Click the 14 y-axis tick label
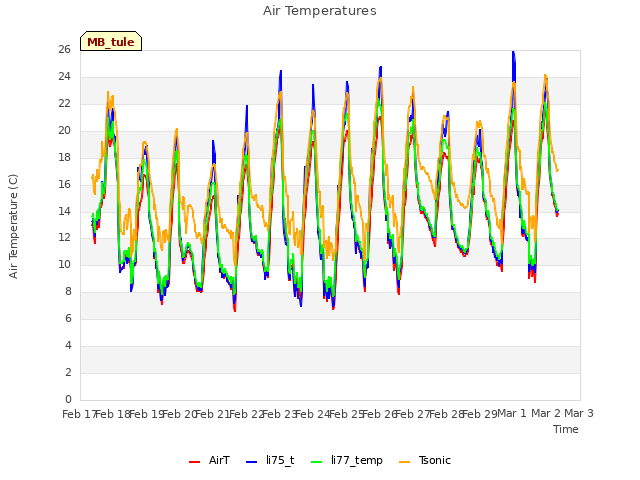 [x=64, y=211]
